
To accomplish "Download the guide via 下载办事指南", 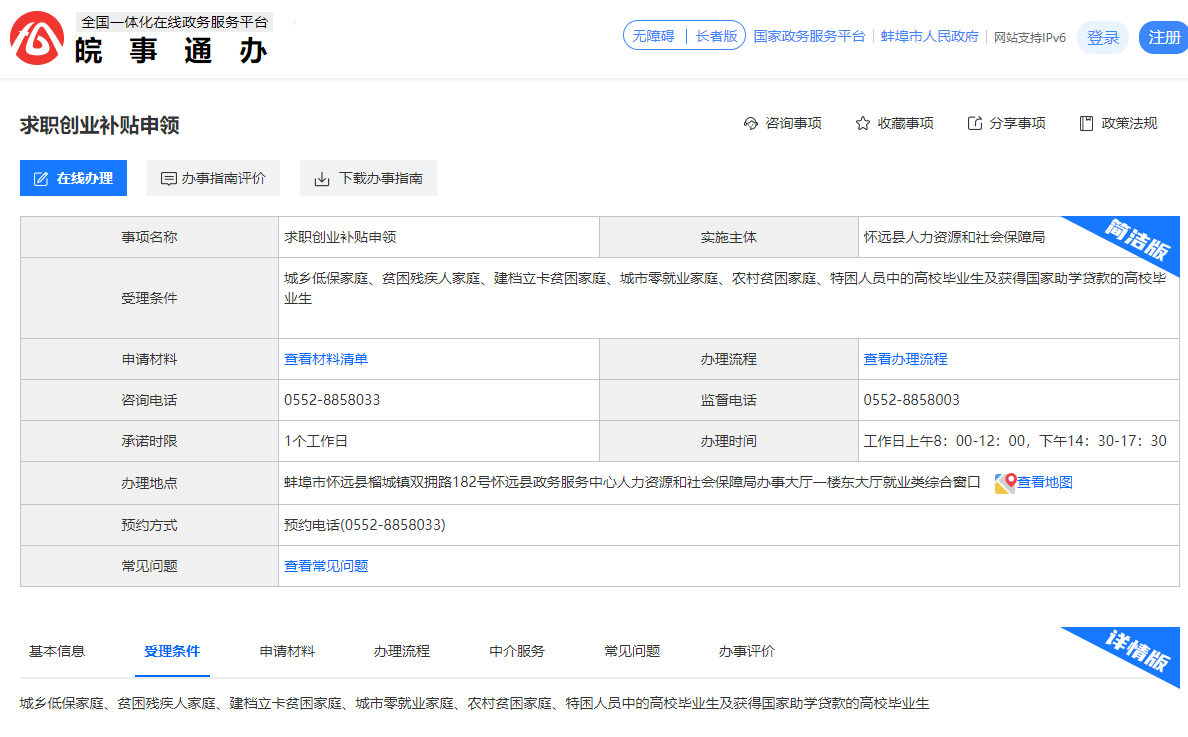I will tap(368, 178).
